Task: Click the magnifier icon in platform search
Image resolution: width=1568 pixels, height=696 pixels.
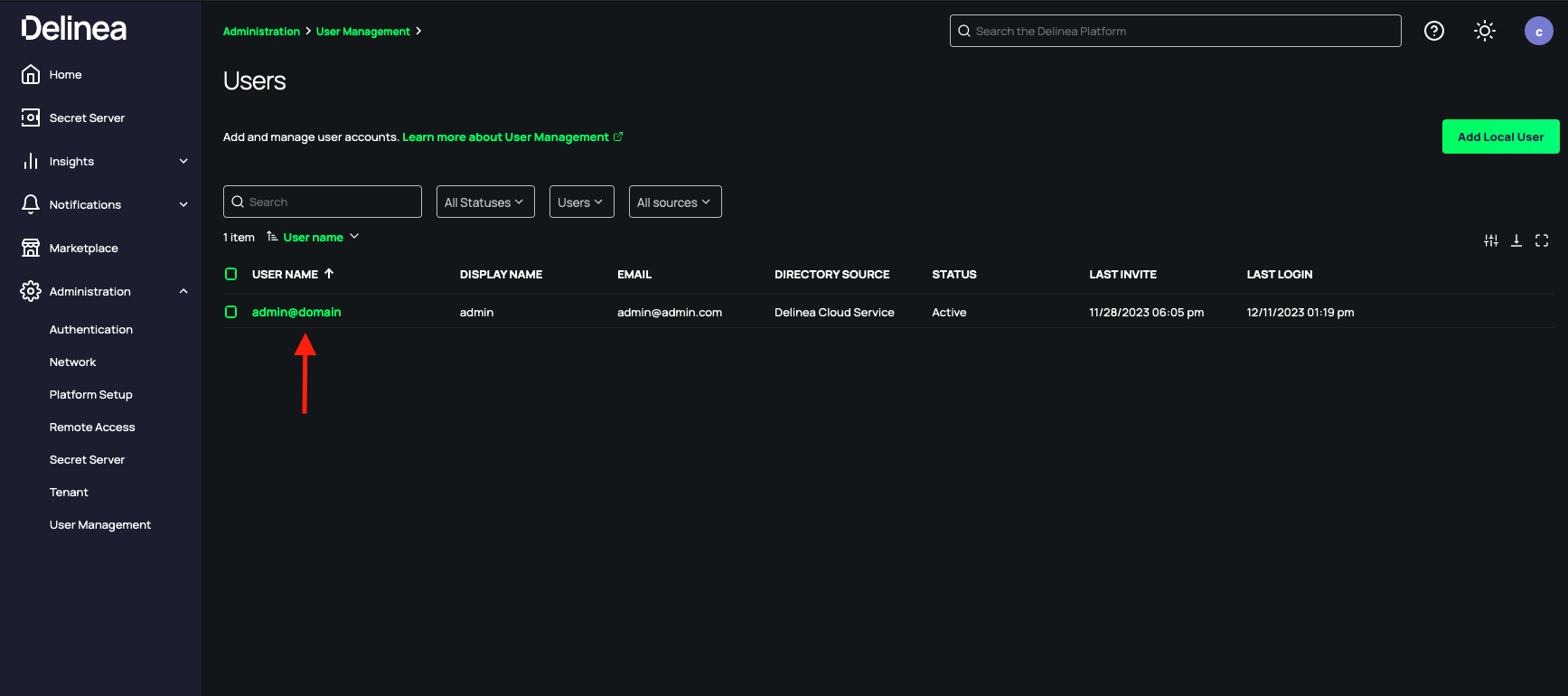Action: point(964,31)
